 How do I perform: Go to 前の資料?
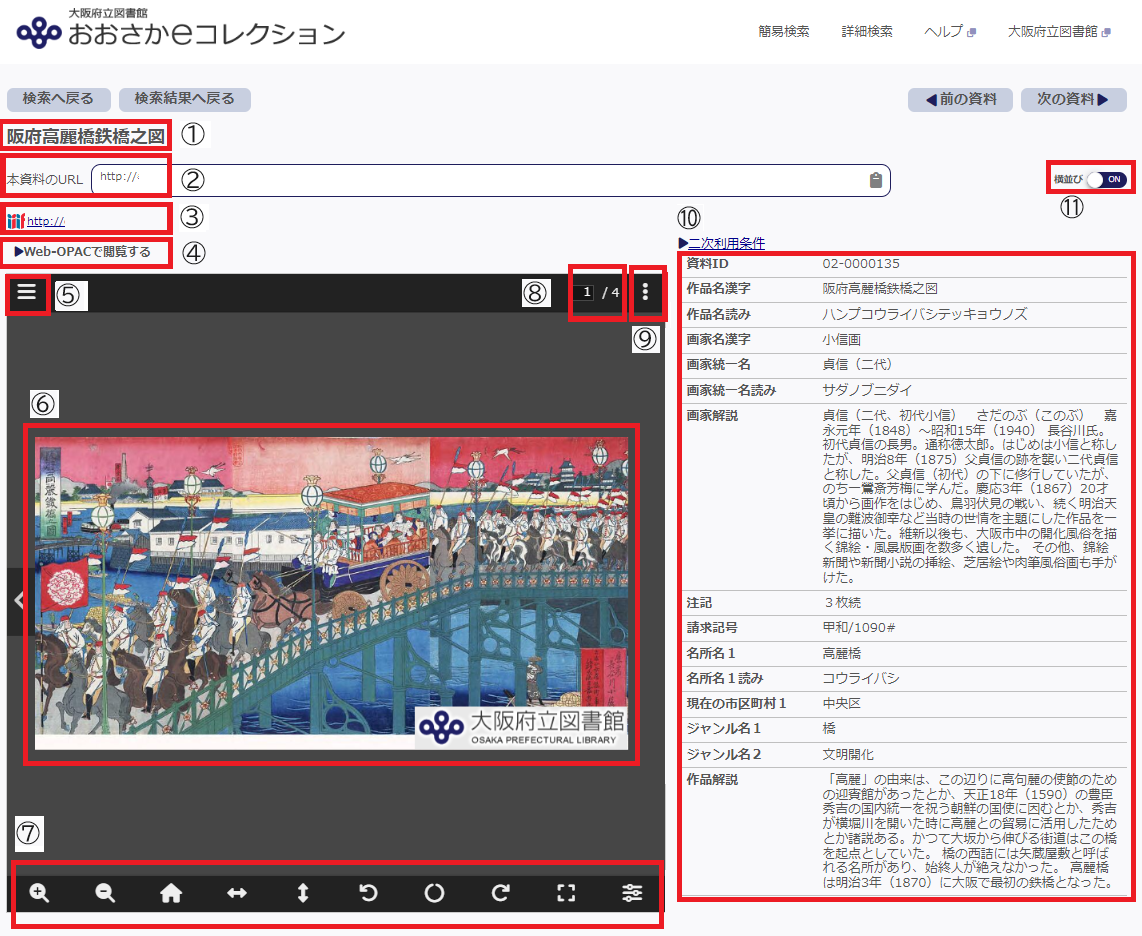coord(961,99)
